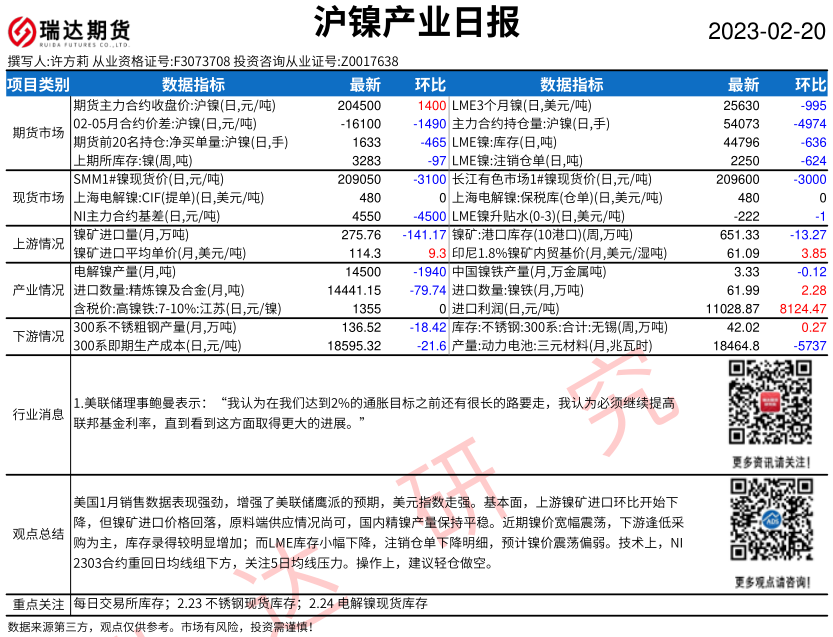This screenshot has width=833, height=637.
Task: Select the 产业情况 category cell
Action: click(x=38, y=290)
